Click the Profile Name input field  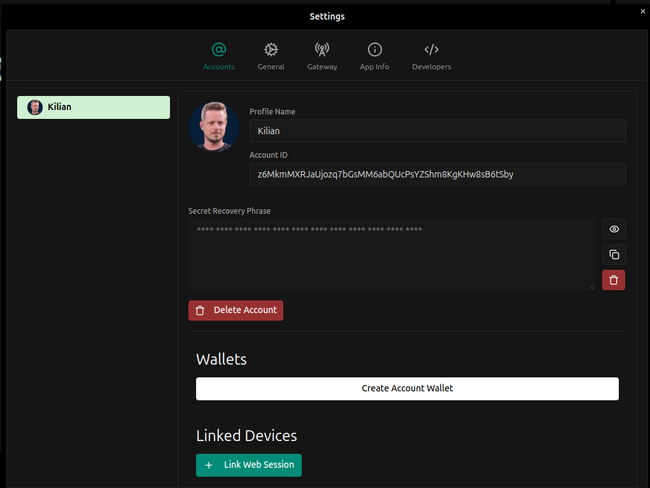[437, 131]
